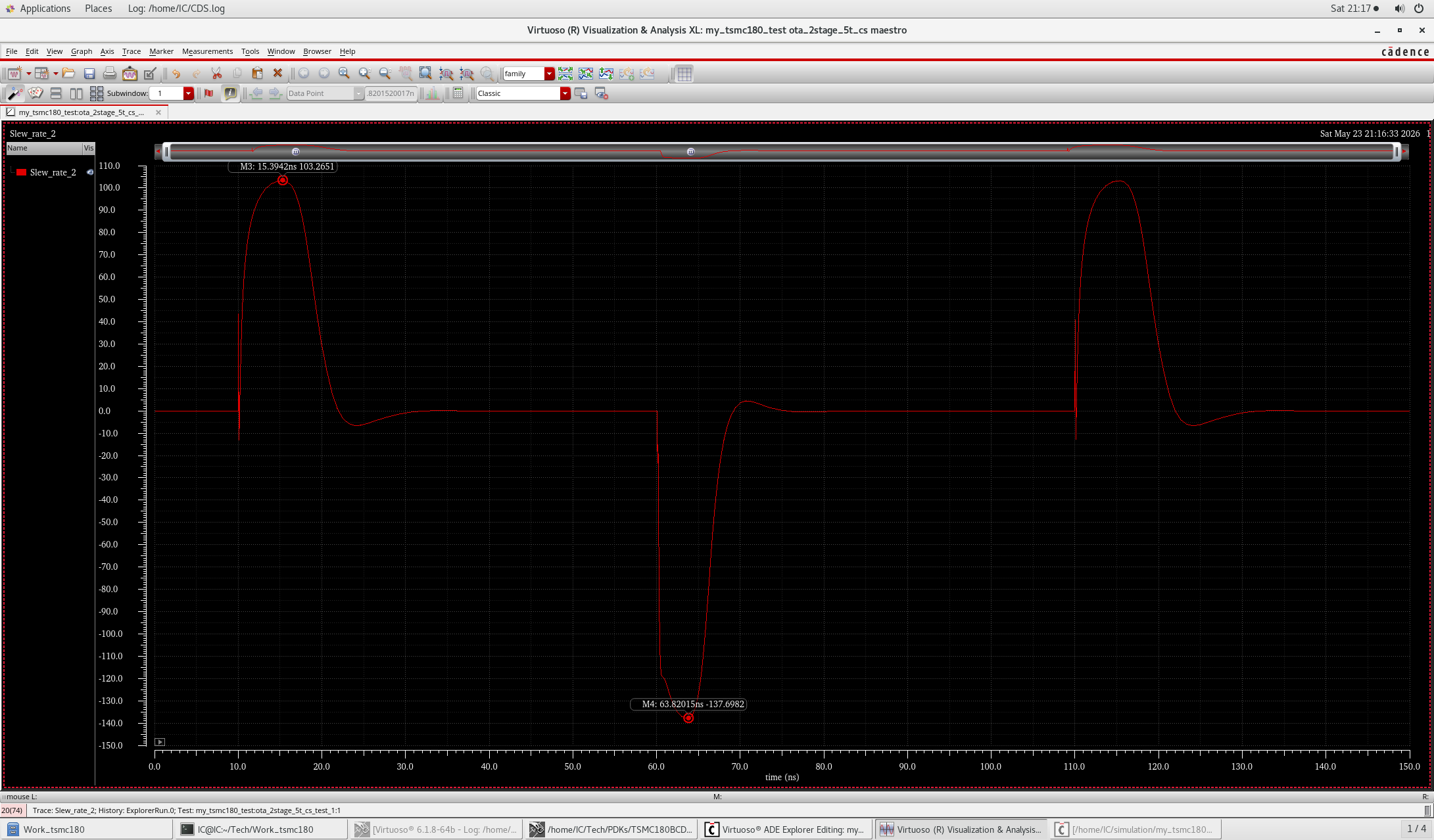Click the save image snapshot icon
The image size is (1434, 840).
point(130,74)
